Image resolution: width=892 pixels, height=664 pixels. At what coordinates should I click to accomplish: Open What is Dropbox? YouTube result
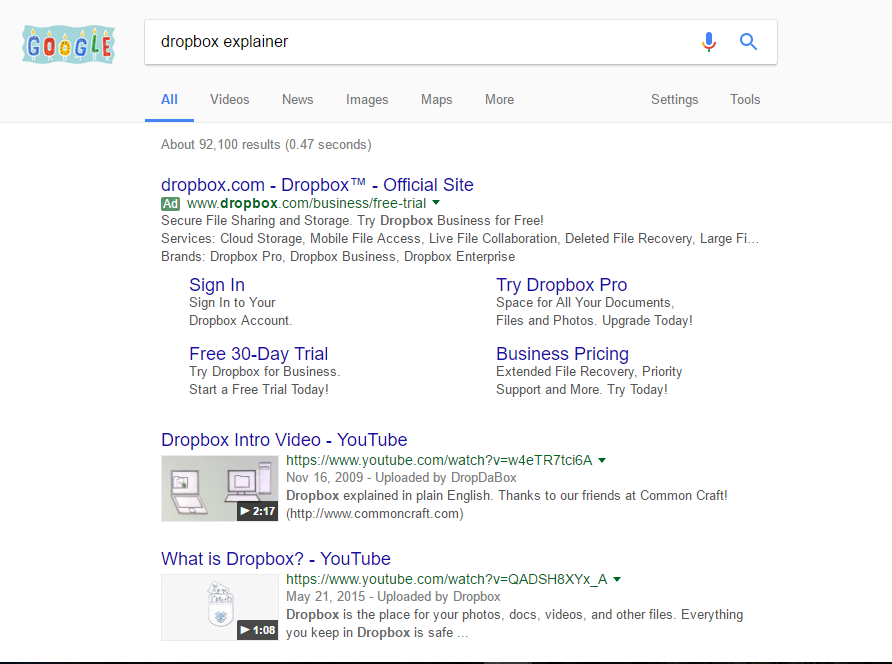coord(276,559)
